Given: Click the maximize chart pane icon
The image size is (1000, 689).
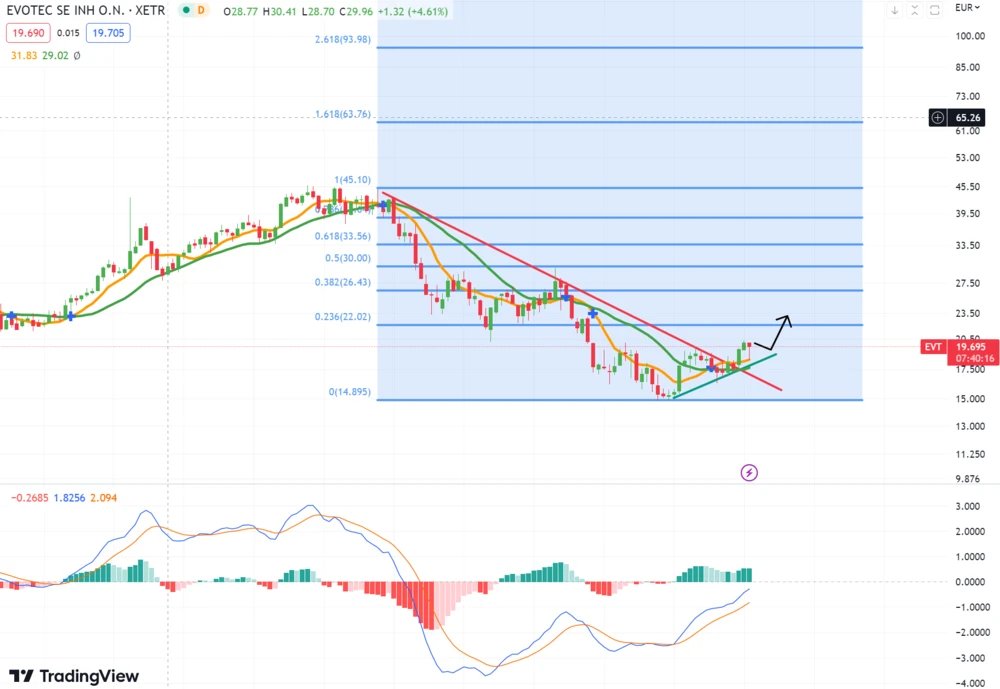Looking at the screenshot, I should 933,11.
